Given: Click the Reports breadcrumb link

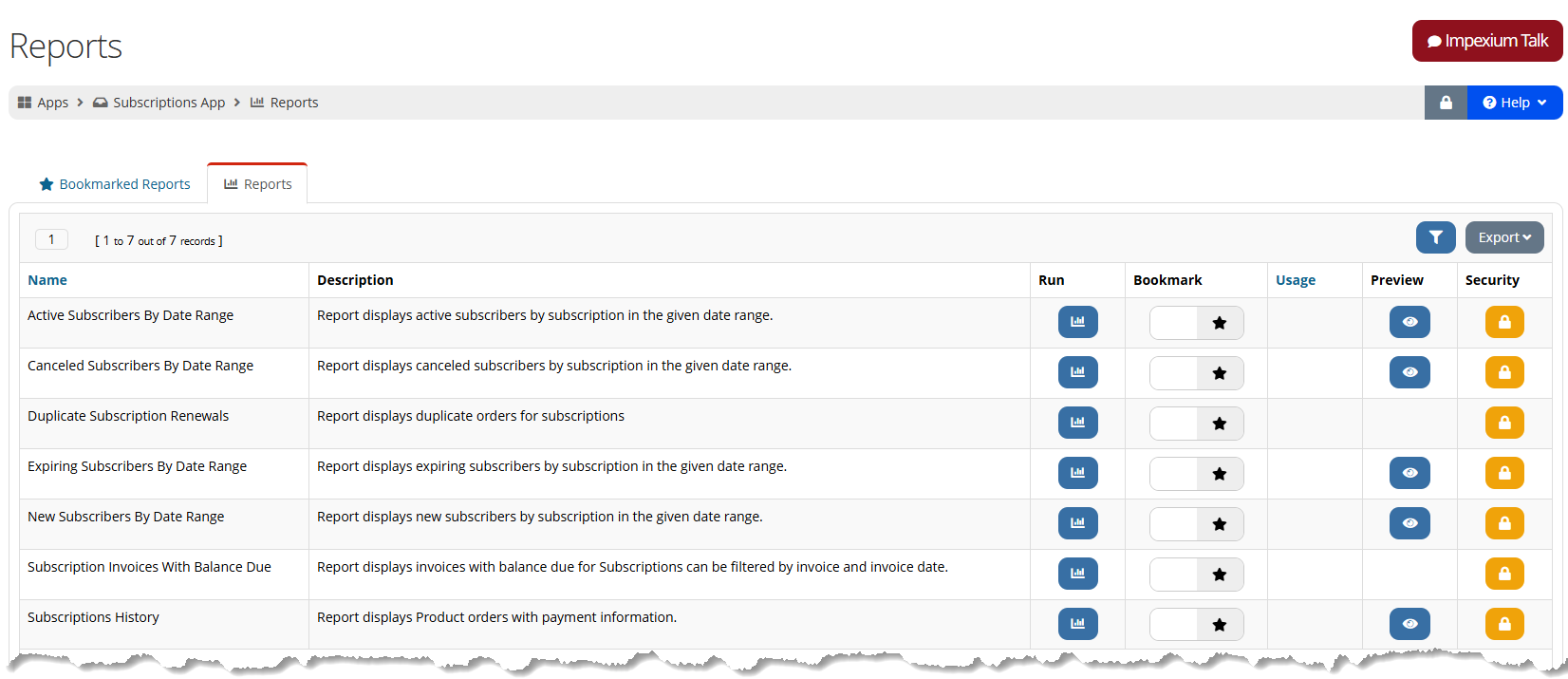Looking at the screenshot, I should (x=284, y=103).
